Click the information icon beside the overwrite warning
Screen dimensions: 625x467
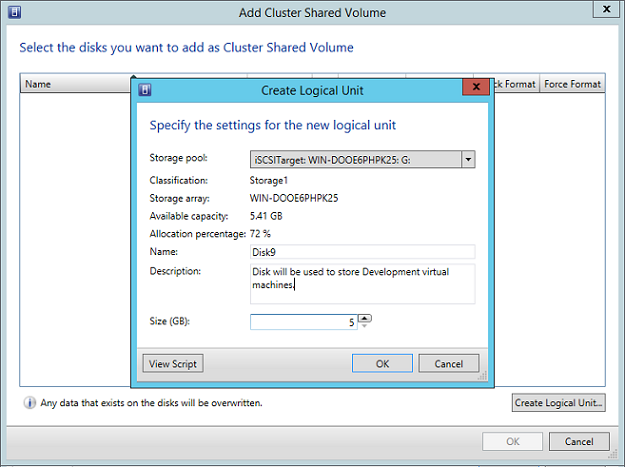click(29, 403)
